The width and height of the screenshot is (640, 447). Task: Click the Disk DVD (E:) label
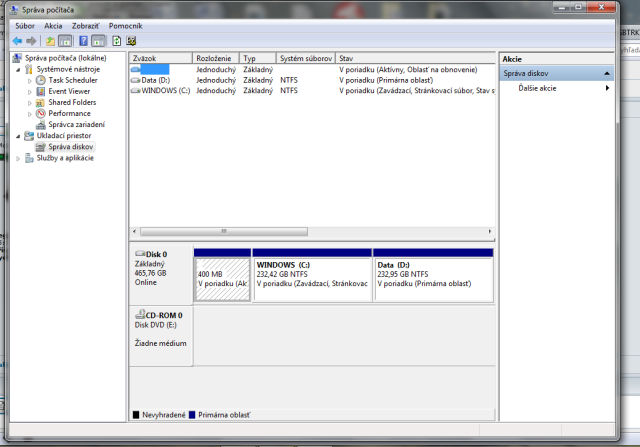[x=155, y=325]
